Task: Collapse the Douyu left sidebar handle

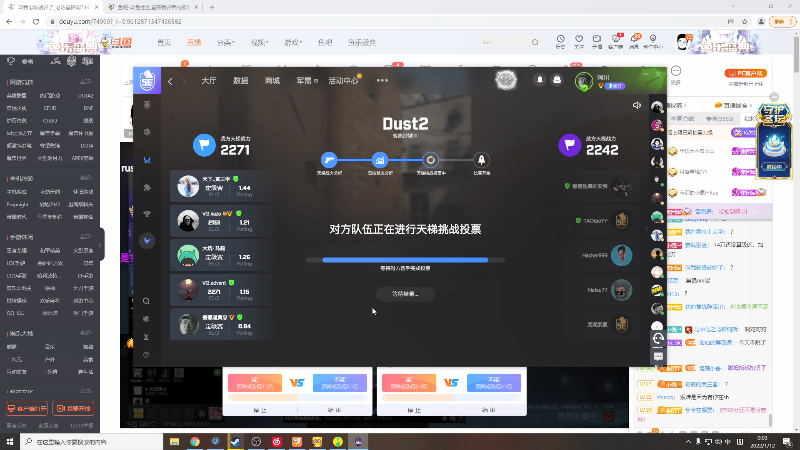Action: pyautogui.click(x=101, y=244)
